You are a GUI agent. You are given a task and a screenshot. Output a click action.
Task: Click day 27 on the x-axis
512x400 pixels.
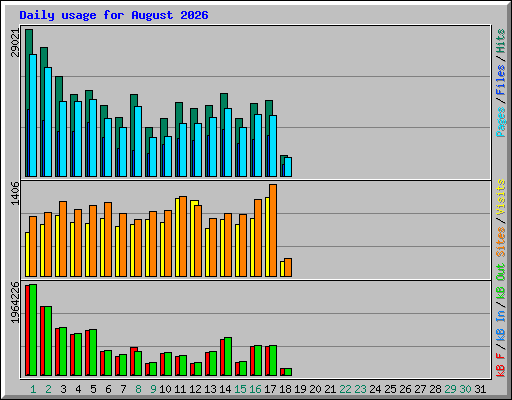(420, 389)
